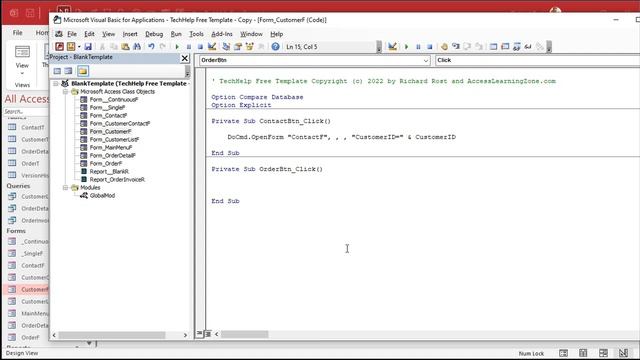Open Find with the binoculars icon
The height and width of the screenshot is (360, 640).
(x=137, y=47)
